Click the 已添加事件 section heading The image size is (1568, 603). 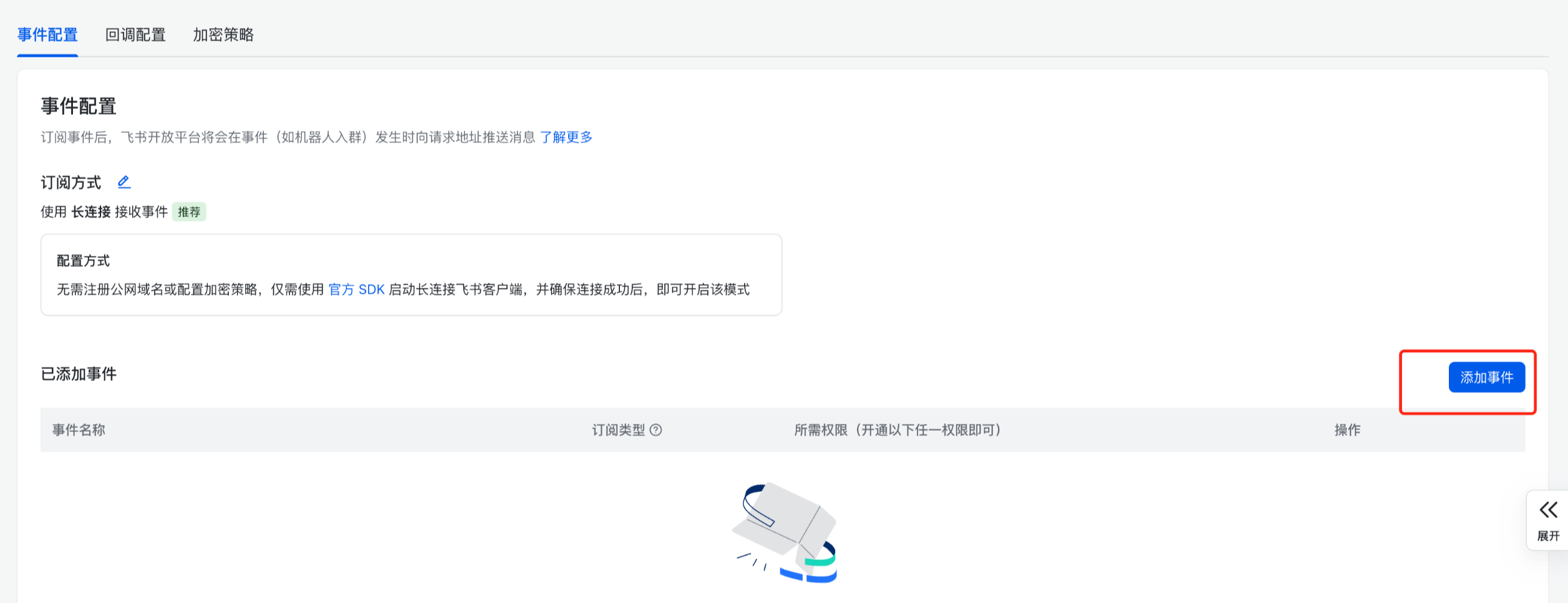[x=79, y=374]
